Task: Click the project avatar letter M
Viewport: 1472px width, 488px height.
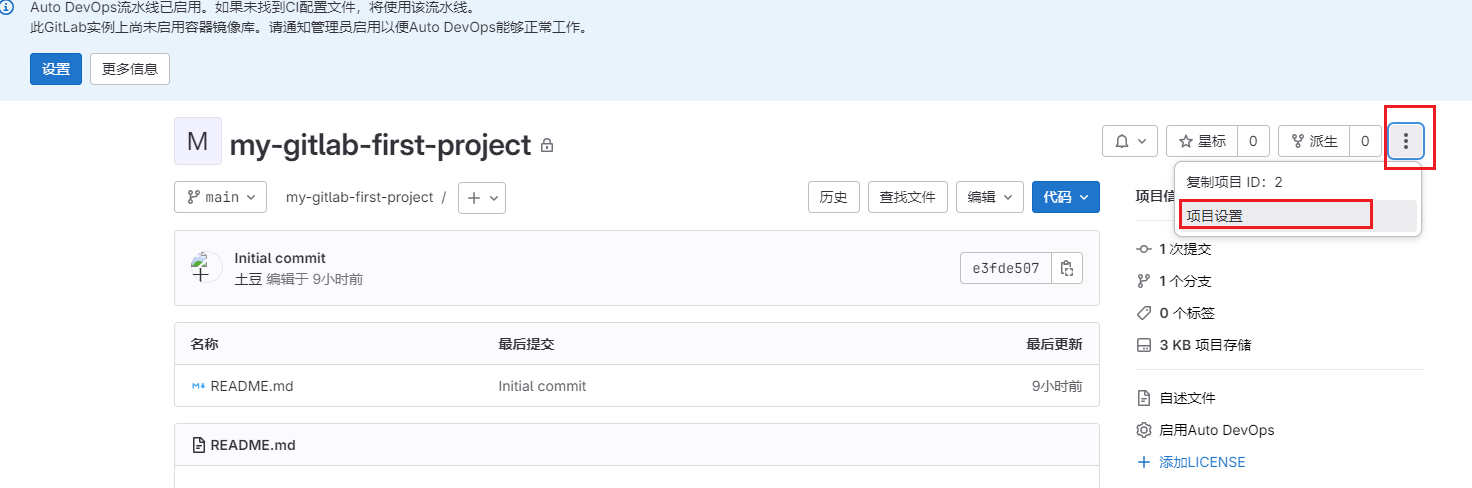Action: [x=197, y=141]
